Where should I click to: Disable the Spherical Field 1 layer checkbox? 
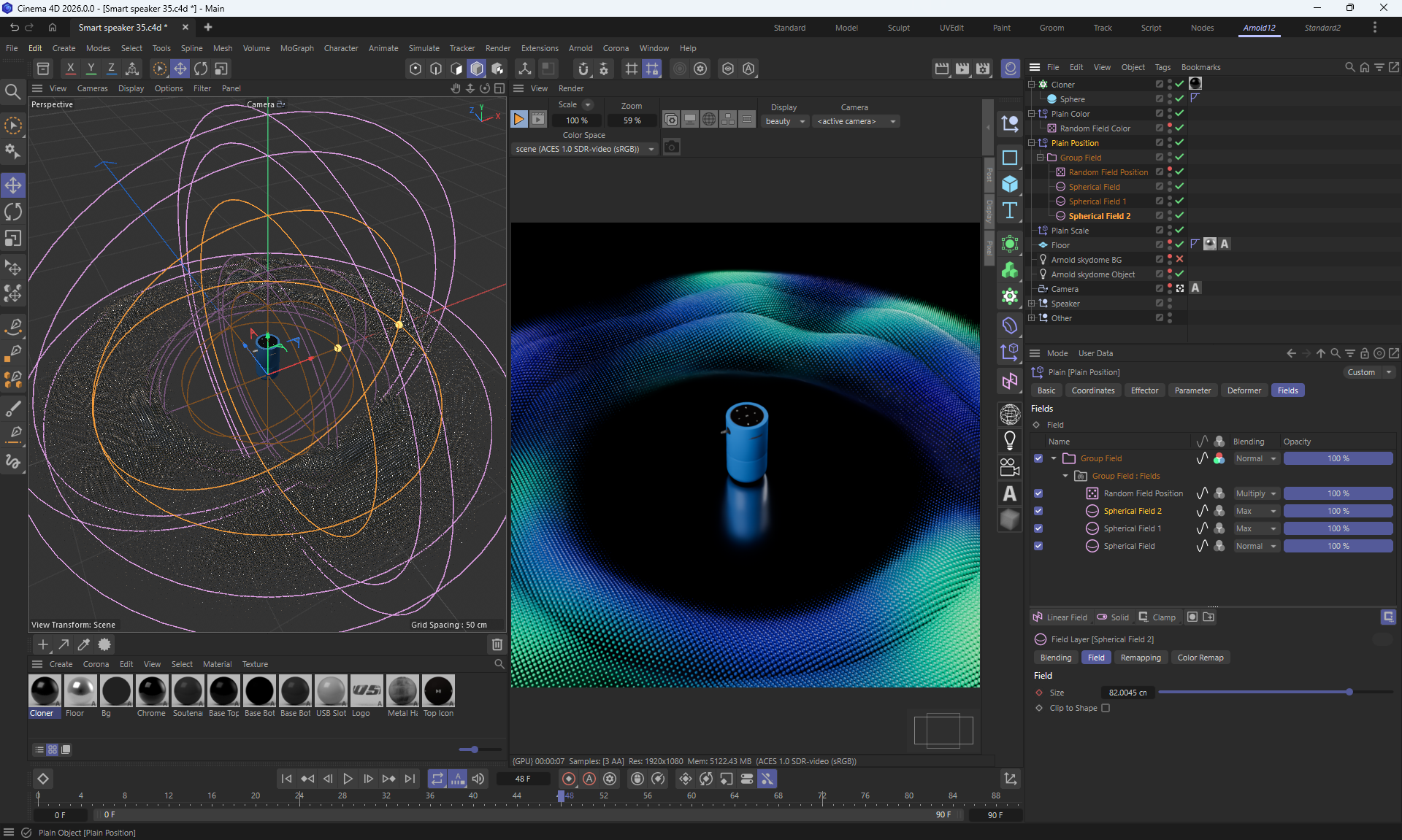point(1038,528)
